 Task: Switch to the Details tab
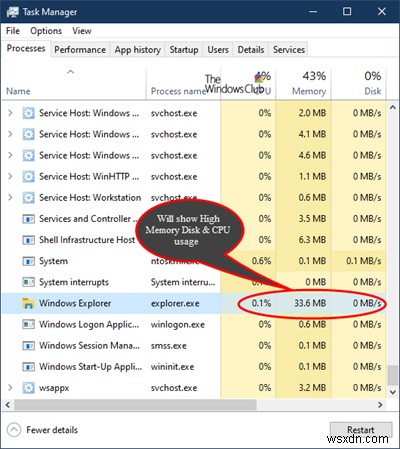[251, 50]
